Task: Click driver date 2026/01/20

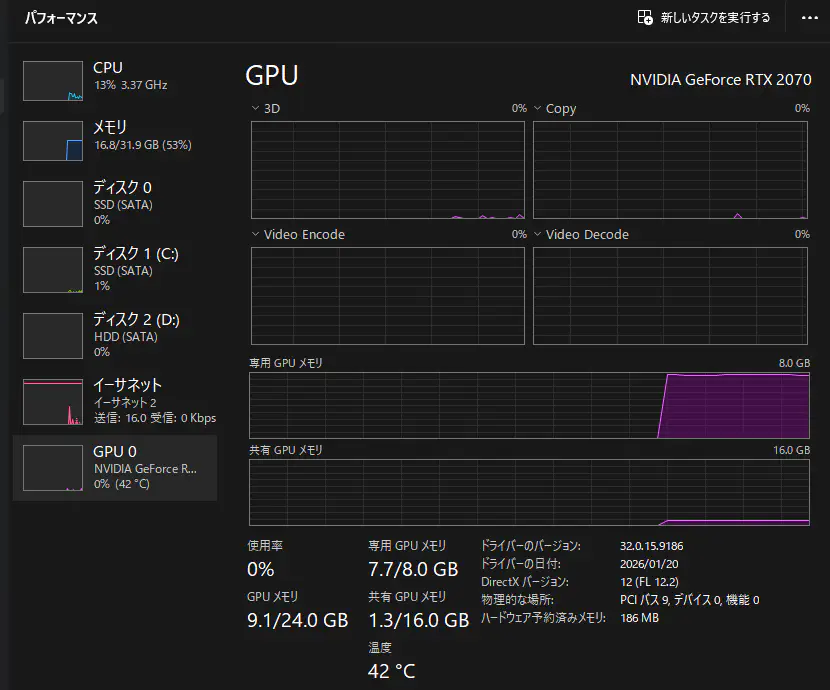Action: 649,564
